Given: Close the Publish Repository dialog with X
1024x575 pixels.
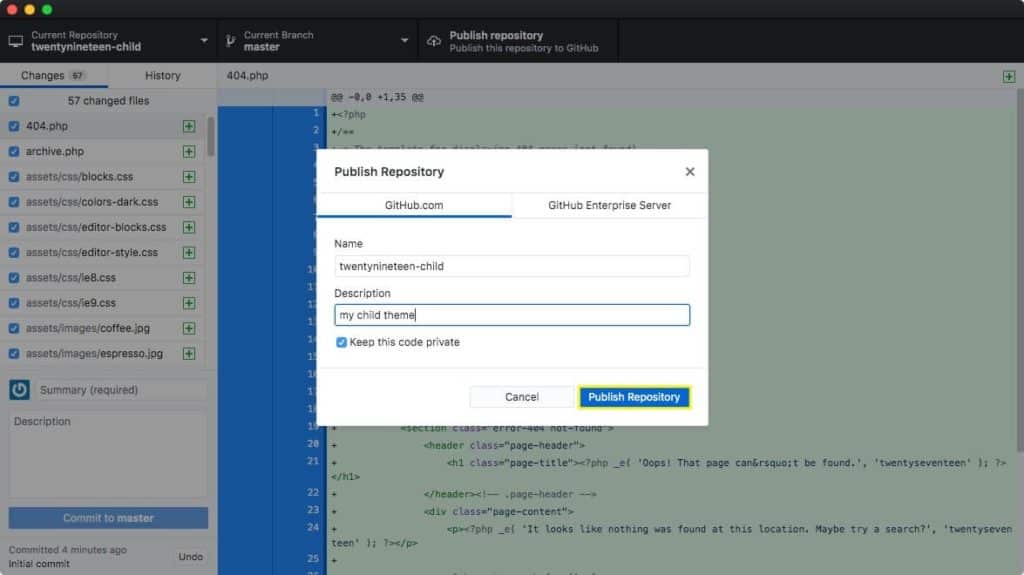Looking at the screenshot, I should pos(690,172).
